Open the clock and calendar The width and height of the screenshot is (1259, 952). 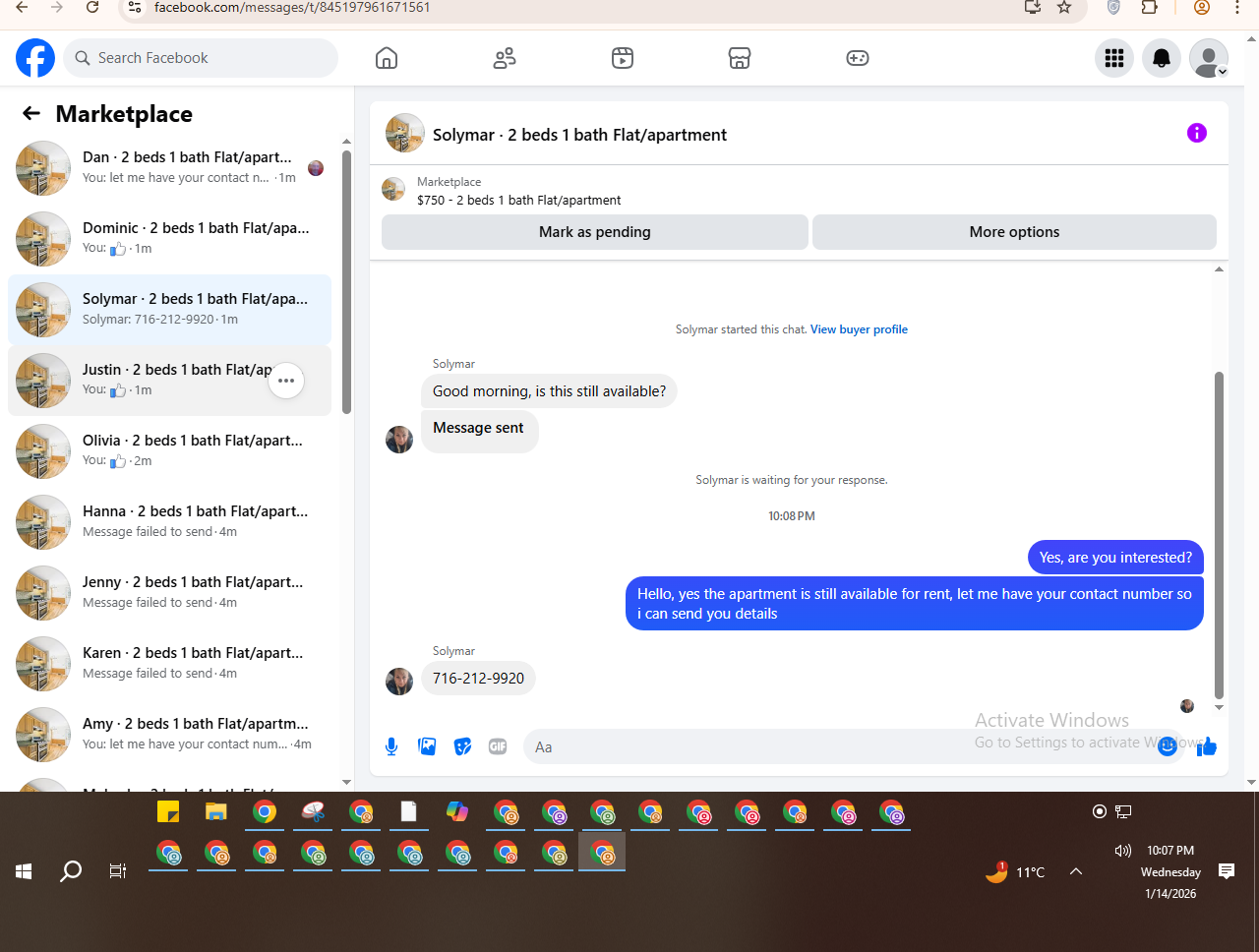(x=1170, y=872)
